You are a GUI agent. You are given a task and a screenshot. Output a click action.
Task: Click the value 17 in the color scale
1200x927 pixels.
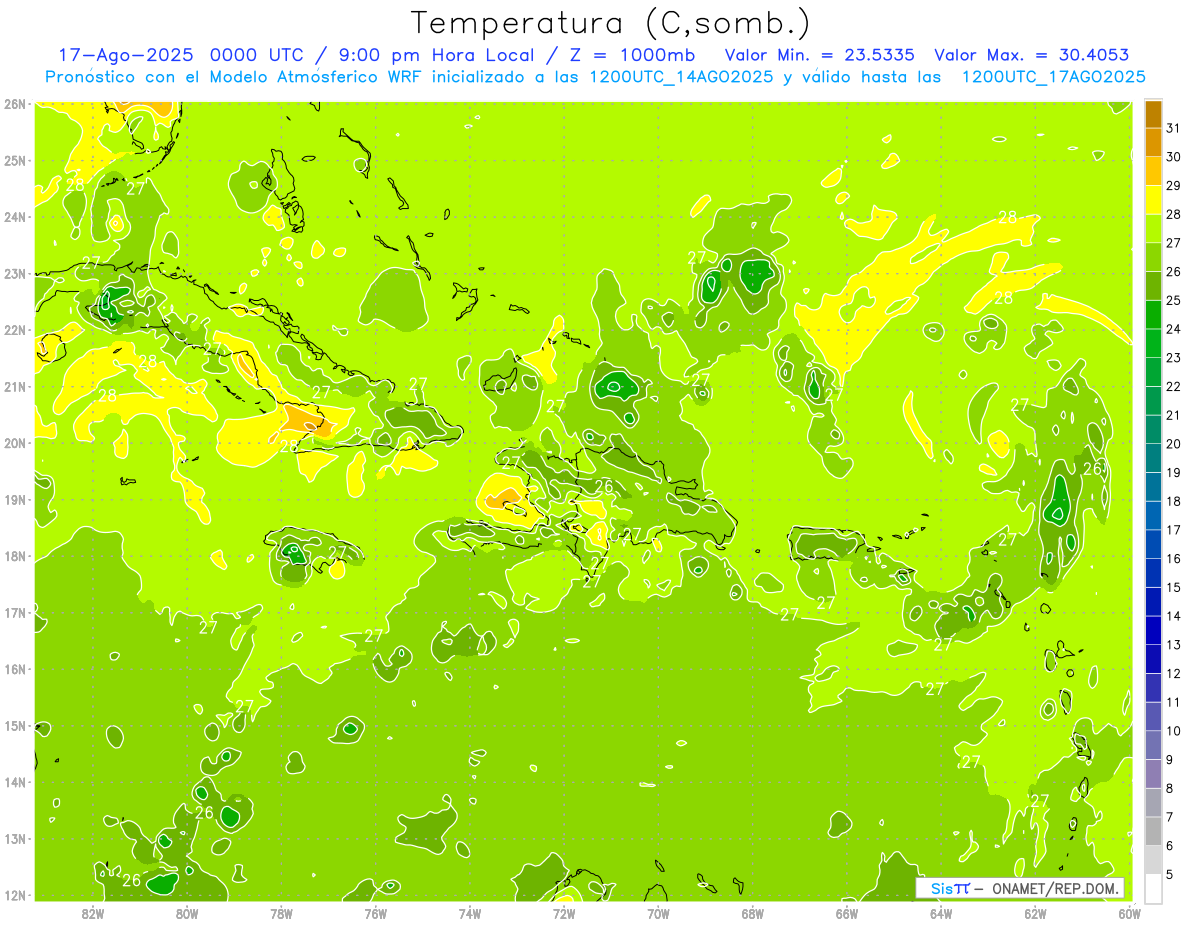(1174, 530)
